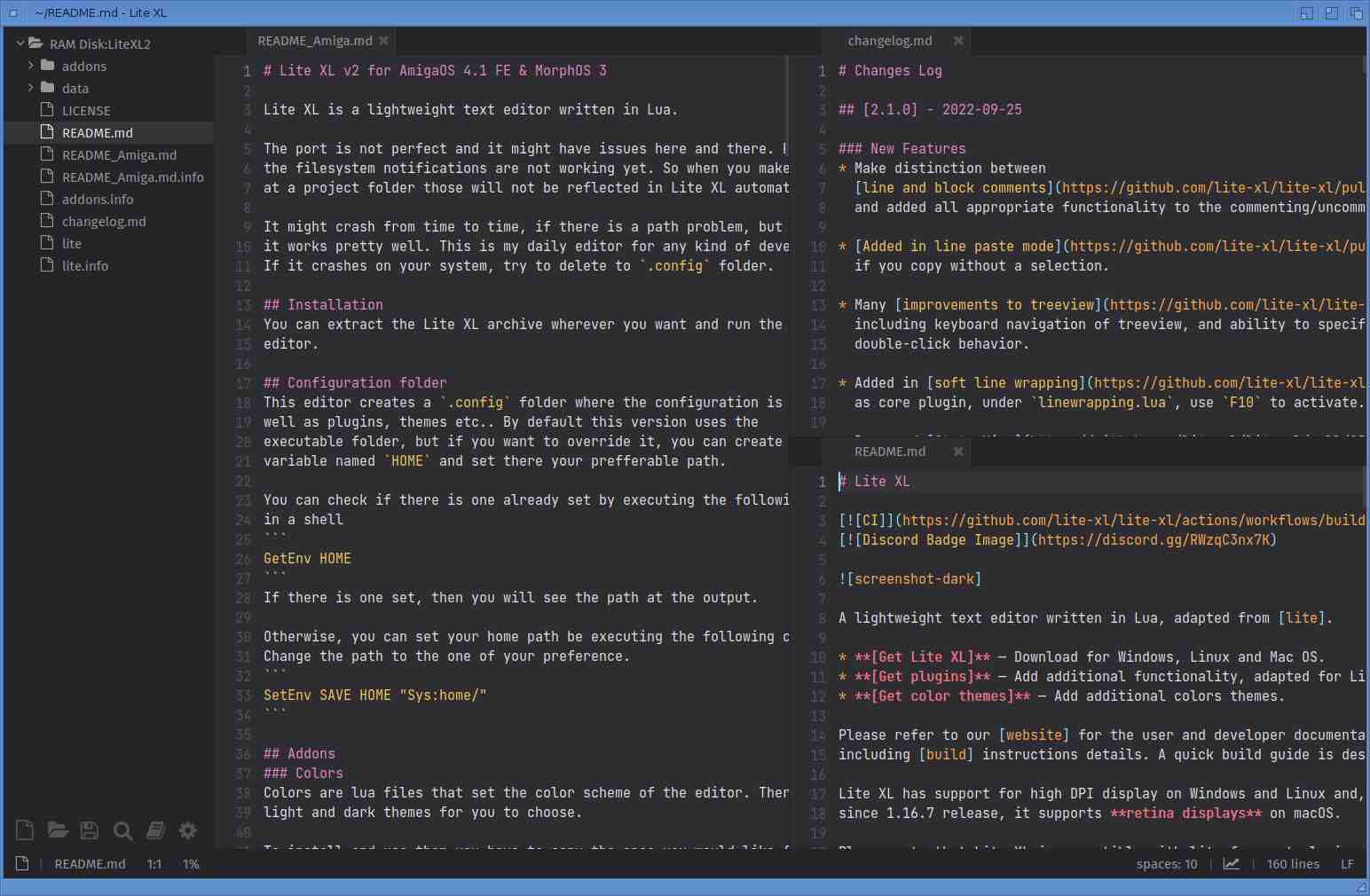Click the new file toolbar icon
The width and height of the screenshot is (1370, 896).
pos(25,830)
